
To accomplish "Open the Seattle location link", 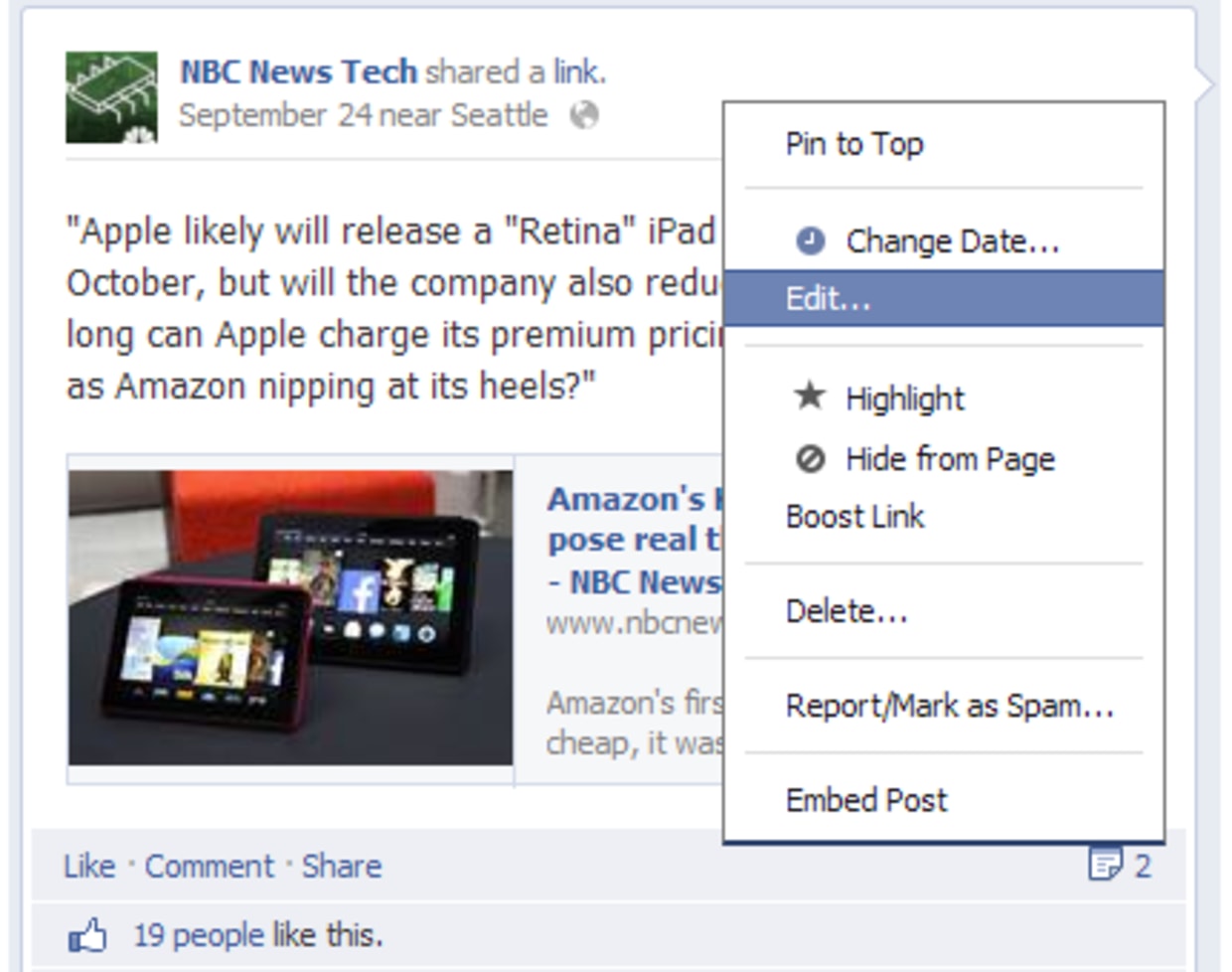I will tap(499, 115).
